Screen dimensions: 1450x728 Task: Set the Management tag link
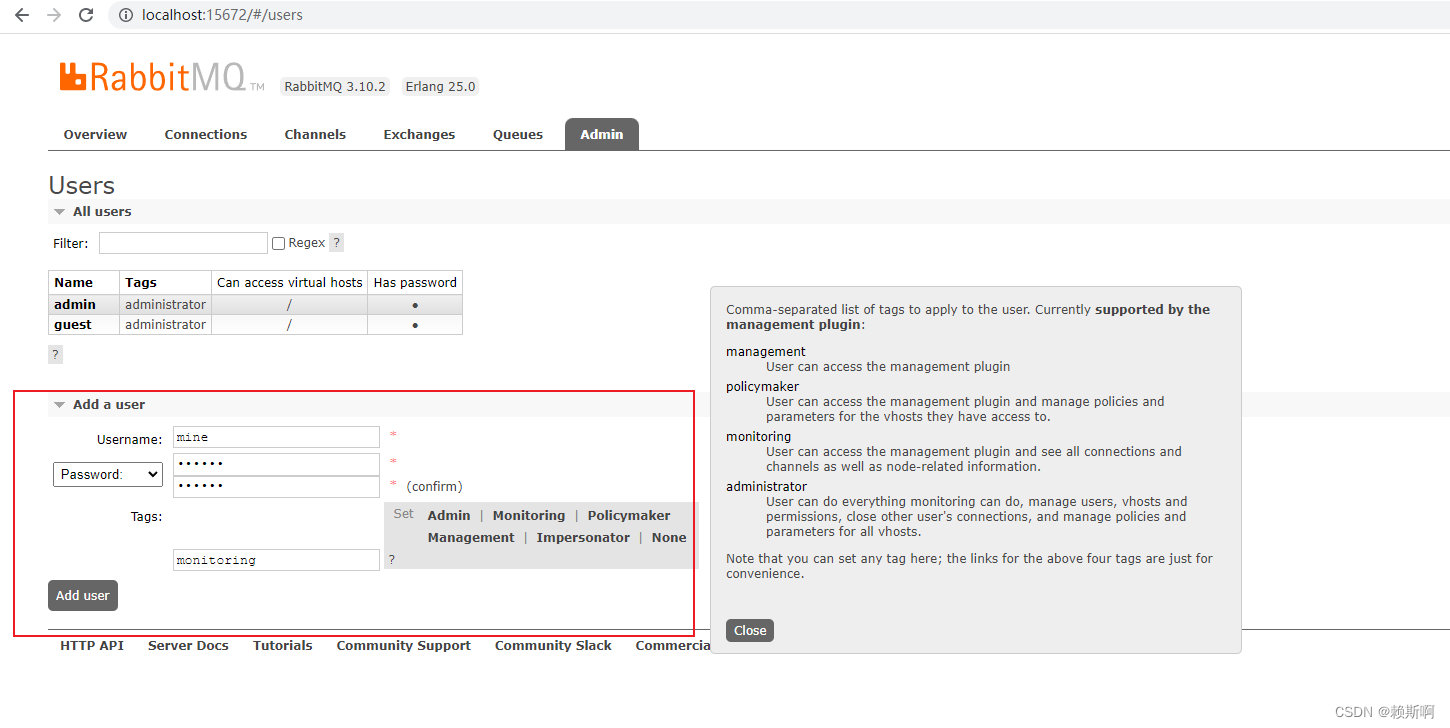point(471,538)
